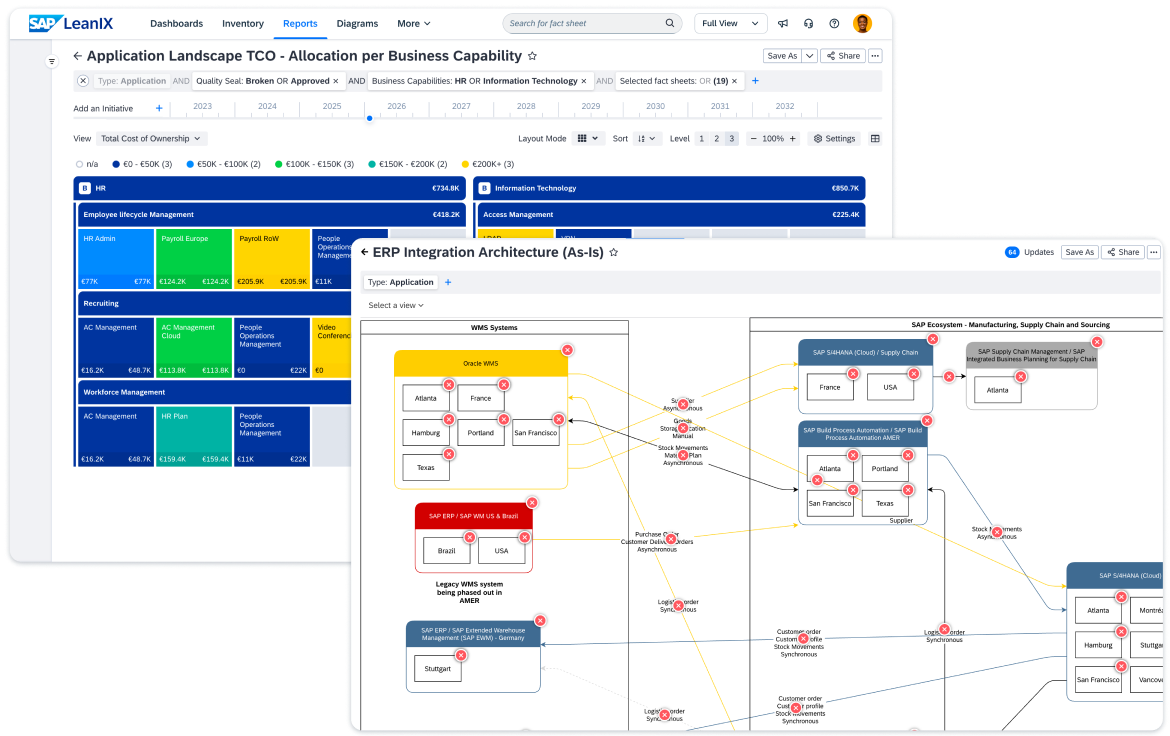The height and width of the screenshot is (736, 1170).
Task: Favorite the Application Landscape TCO report star
Action: click(532, 56)
